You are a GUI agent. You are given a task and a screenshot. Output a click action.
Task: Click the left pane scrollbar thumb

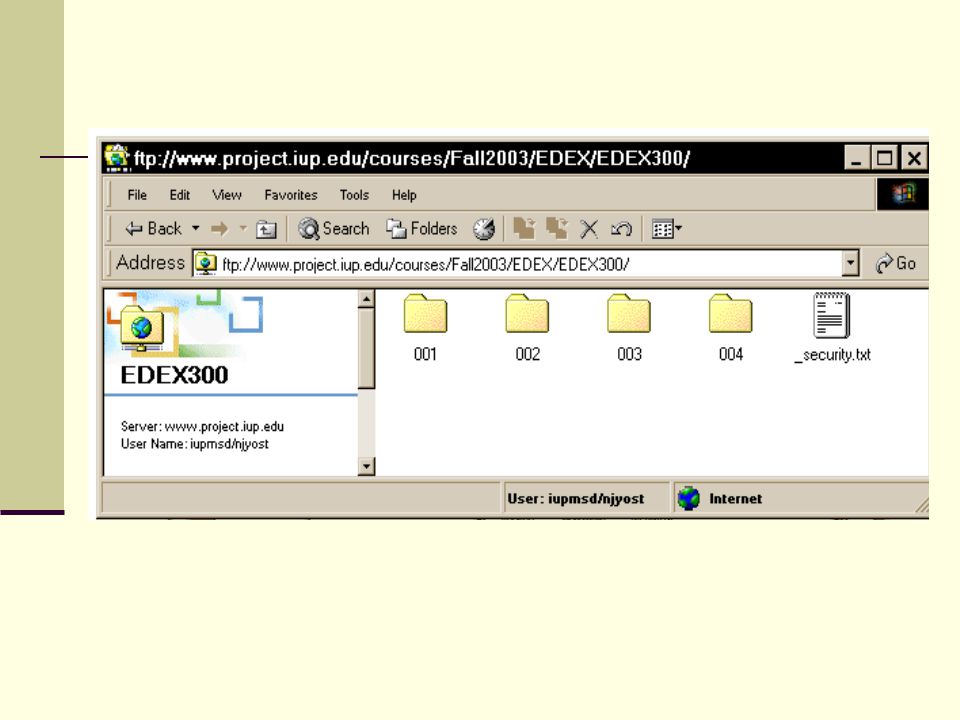click(x=366, y=348)
